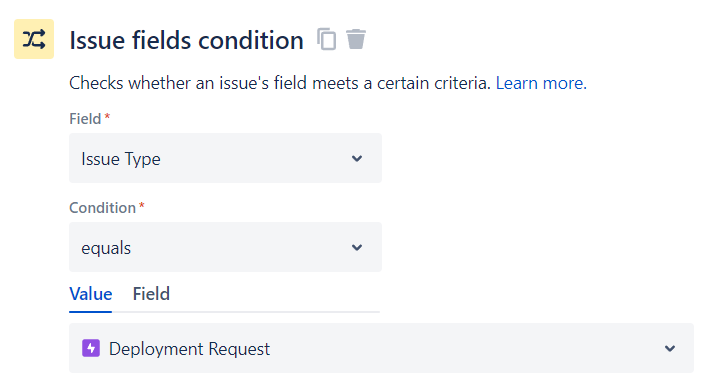Click the chevron arrow in Issue Type field
Image resolution: width=711 pixels, height=386 pixels.
point(357,158)
